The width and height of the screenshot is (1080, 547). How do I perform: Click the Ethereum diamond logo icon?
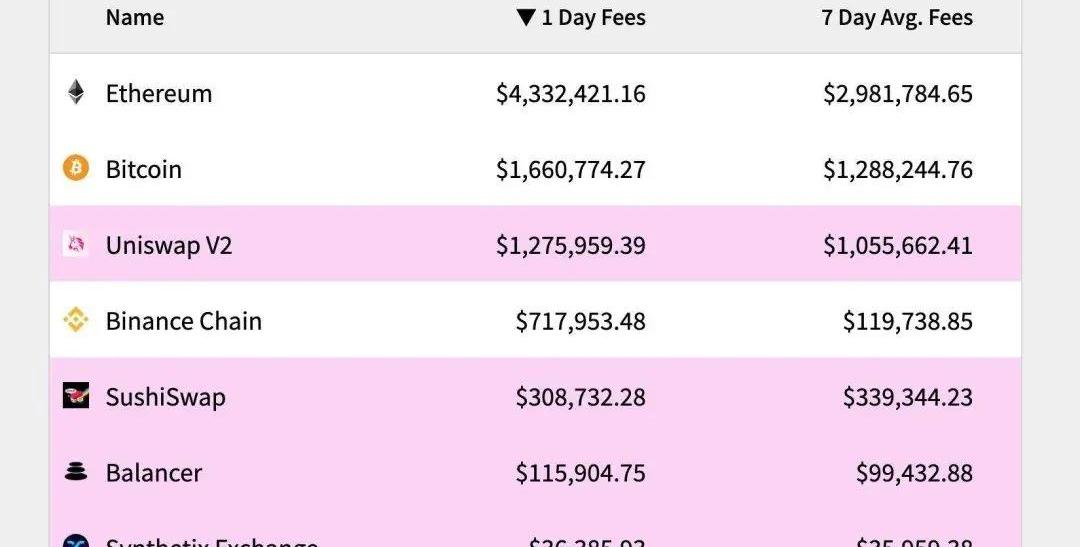click(76, 93)
